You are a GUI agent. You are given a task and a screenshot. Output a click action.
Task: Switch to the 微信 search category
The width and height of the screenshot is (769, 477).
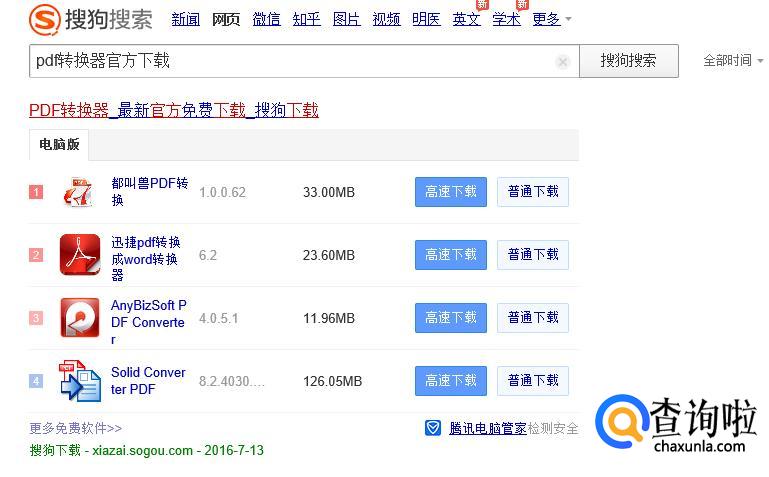pos(266,19)
